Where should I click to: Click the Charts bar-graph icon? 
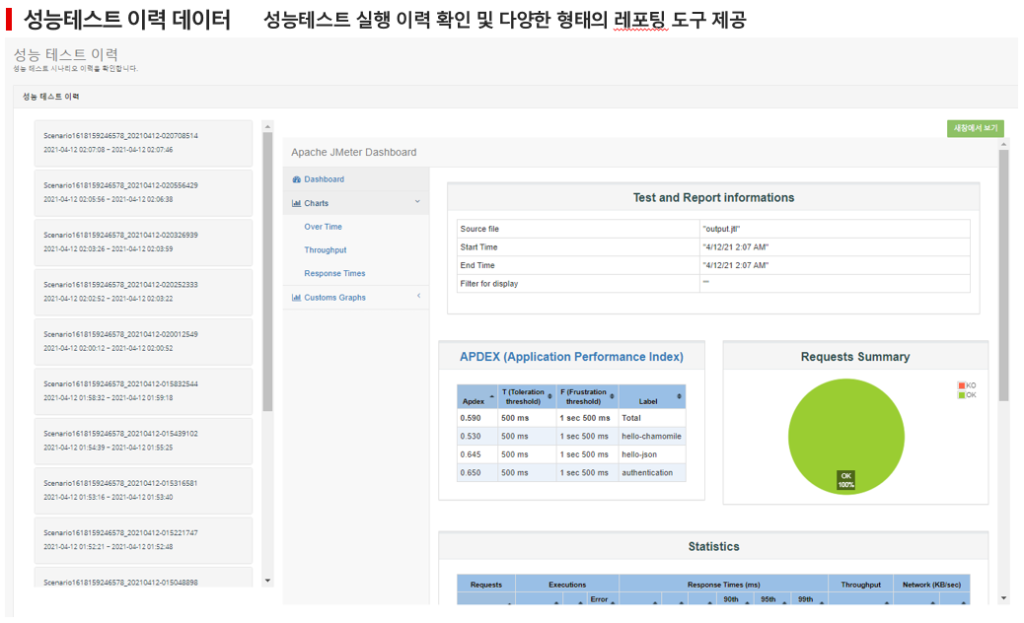296,204
